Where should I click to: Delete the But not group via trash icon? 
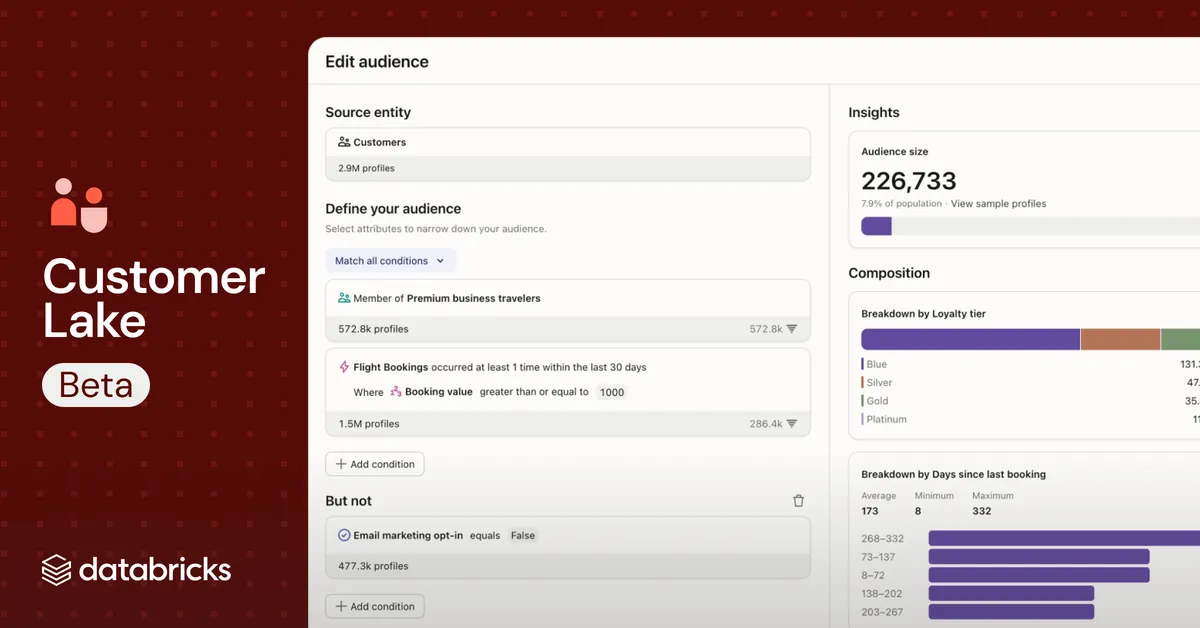pyautogui.click(x=798, y=501)
